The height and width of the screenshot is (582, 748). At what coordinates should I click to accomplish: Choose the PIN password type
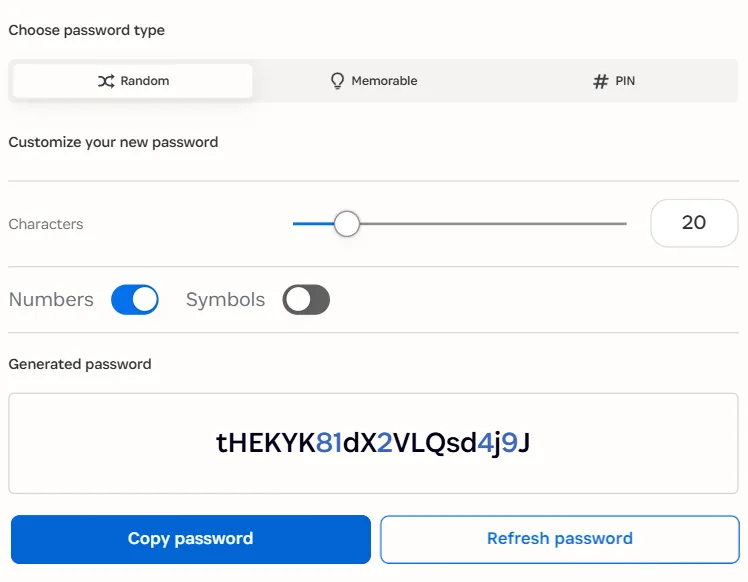pos(614,81)
